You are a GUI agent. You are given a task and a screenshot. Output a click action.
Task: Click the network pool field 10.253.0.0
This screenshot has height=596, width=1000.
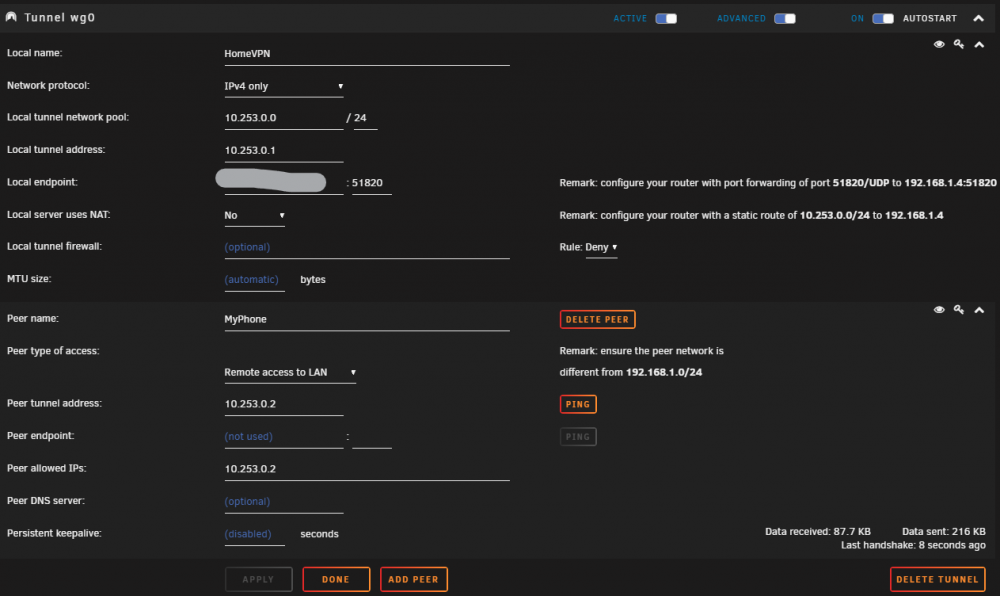[x=284, y=118]
